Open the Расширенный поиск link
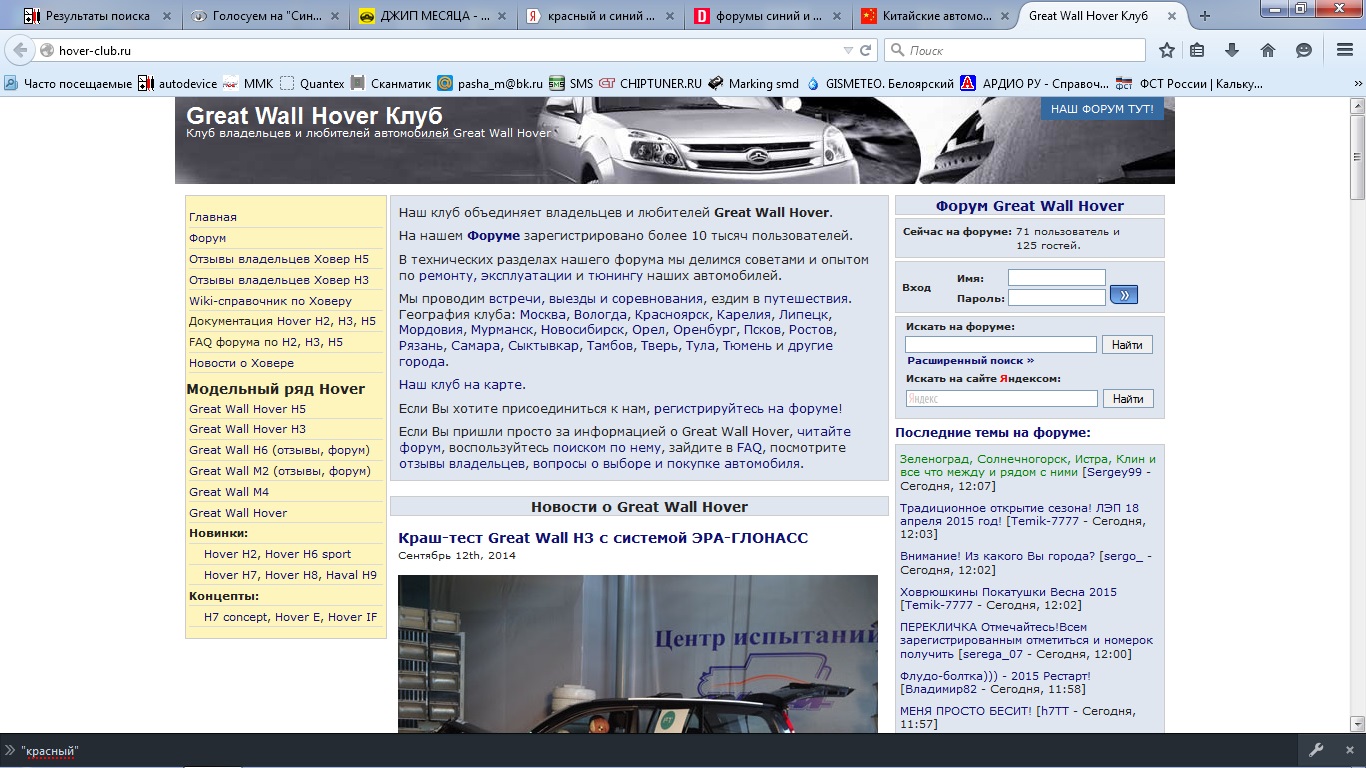This screenshot has width=1366, height=768. [971, 360]
